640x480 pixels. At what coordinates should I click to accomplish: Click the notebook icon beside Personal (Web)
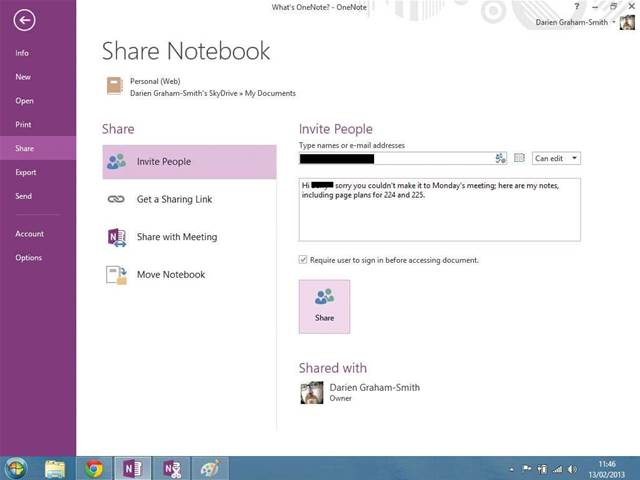(x=115, y=86)
